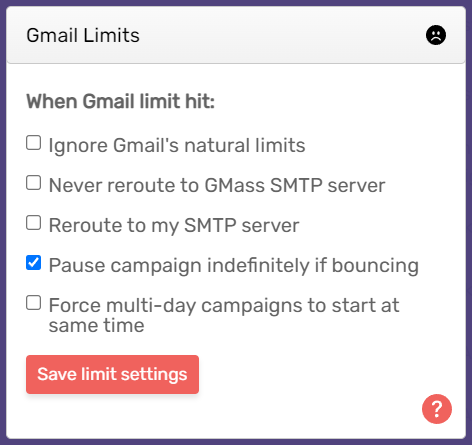Image resolution: width=472 pixels, height=445 pixels.
Task: Click the "same time" wrapped label line
Action: pos(97,325)
